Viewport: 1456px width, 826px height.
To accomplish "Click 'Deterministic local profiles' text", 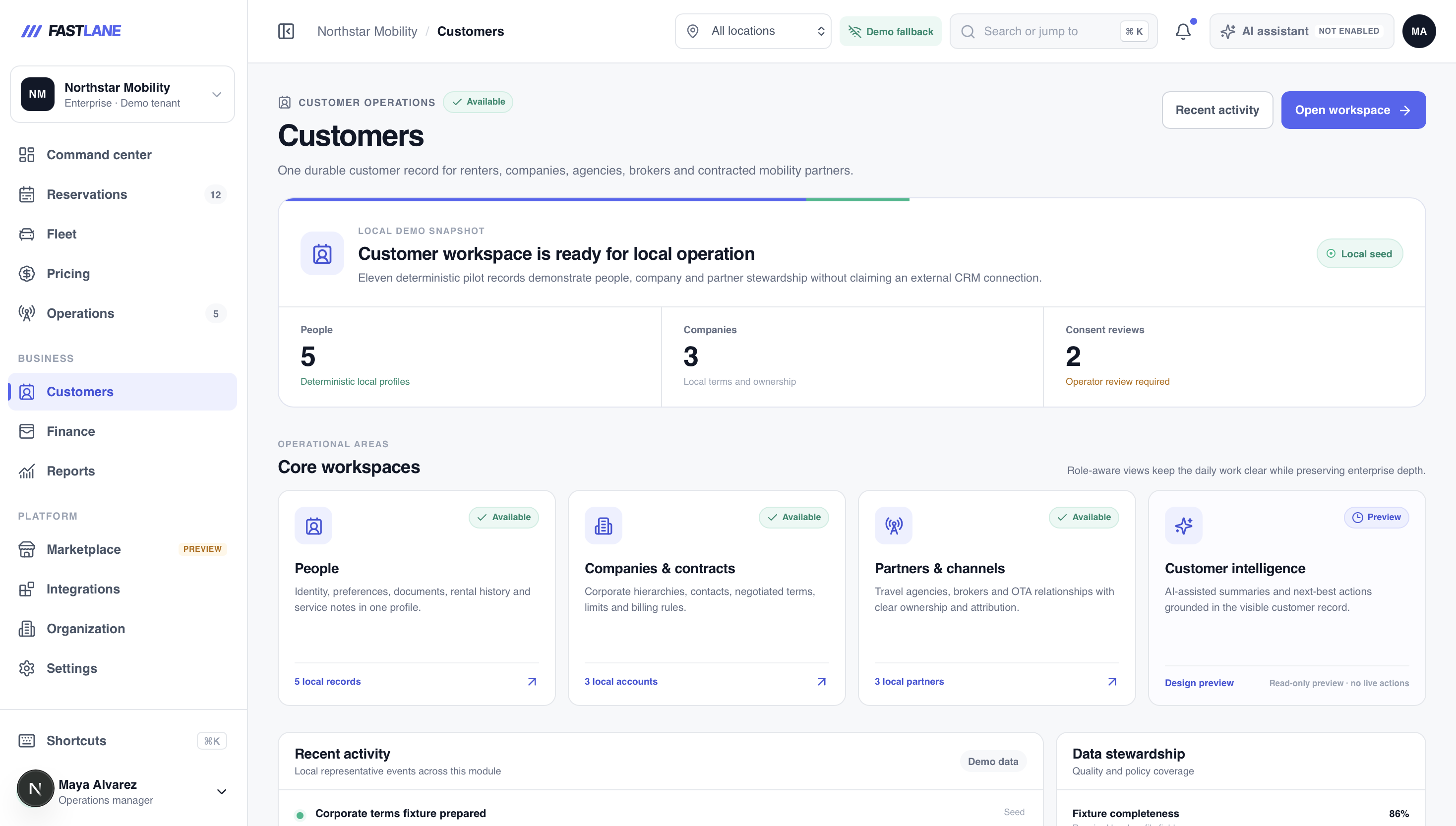I will click(x=355, y=382).
